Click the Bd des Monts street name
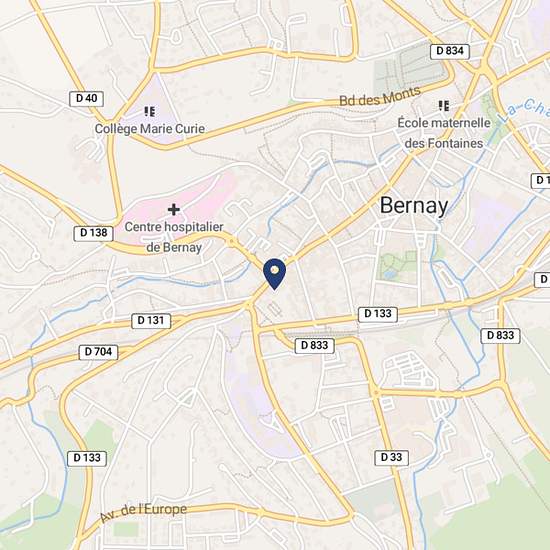The width and height of the screenshot is (550, 550). coord(380,96)
